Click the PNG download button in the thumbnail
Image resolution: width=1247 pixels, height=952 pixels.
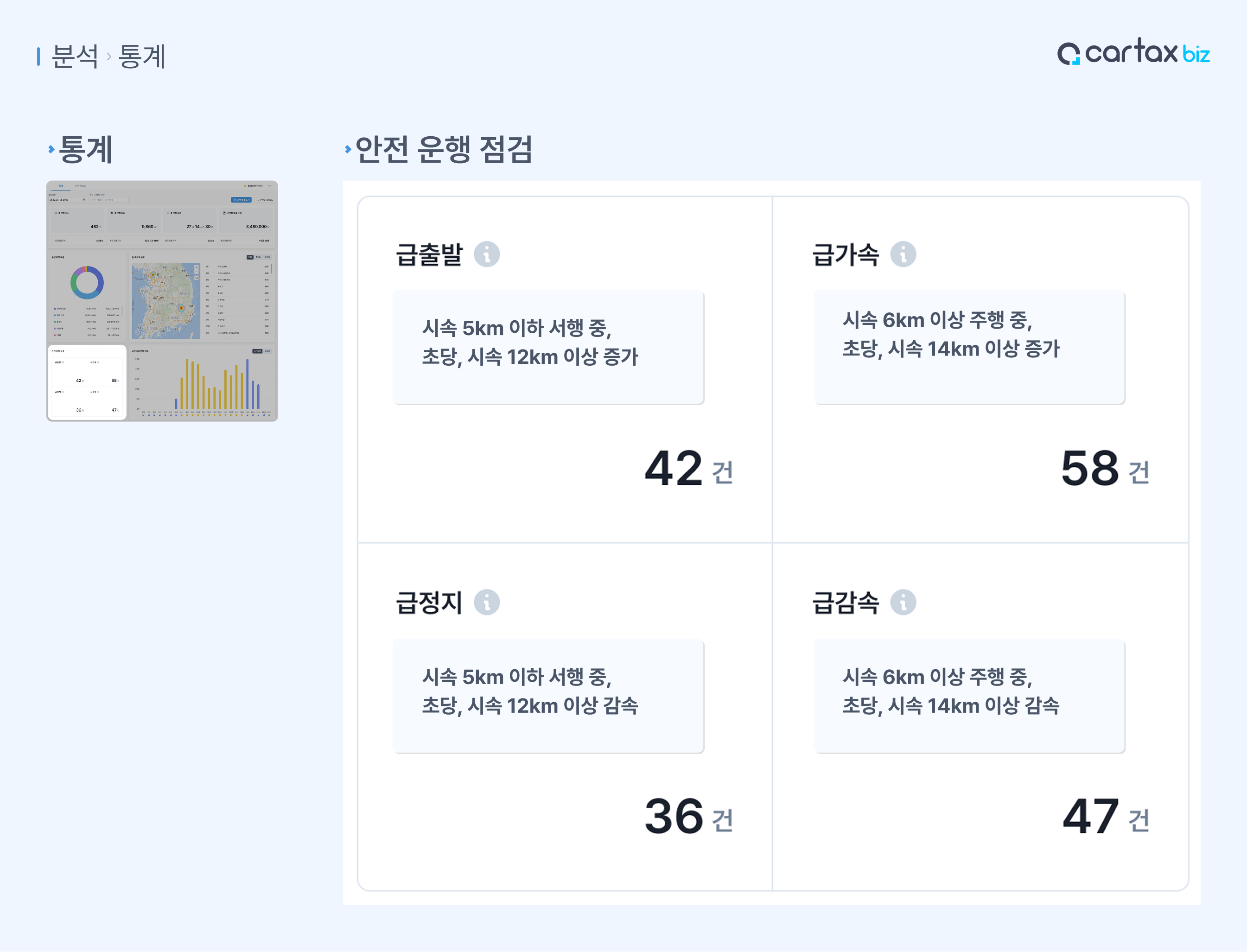265,200
